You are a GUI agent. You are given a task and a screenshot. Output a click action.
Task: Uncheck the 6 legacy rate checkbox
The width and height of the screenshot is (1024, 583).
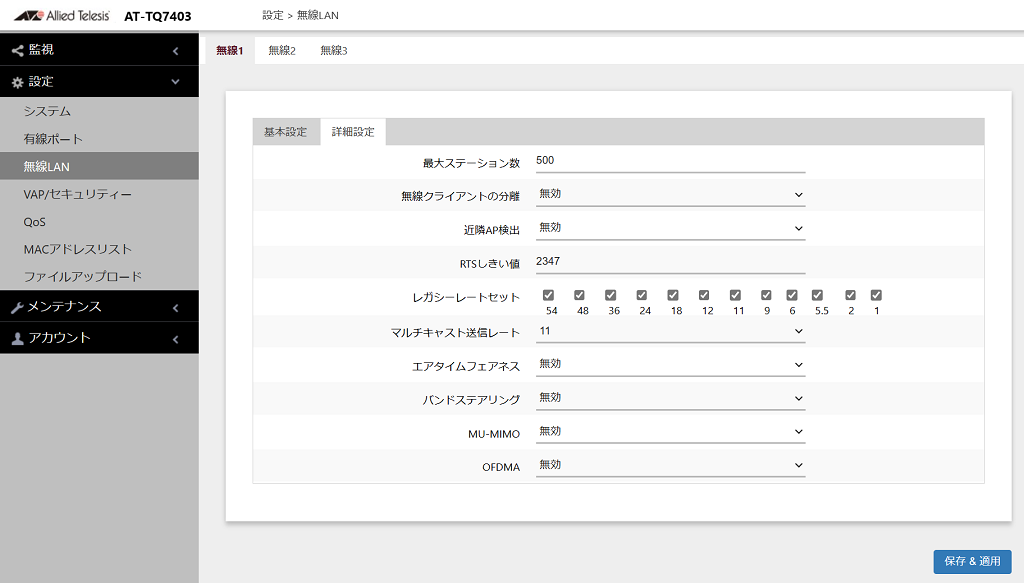(x=792, y=295)
